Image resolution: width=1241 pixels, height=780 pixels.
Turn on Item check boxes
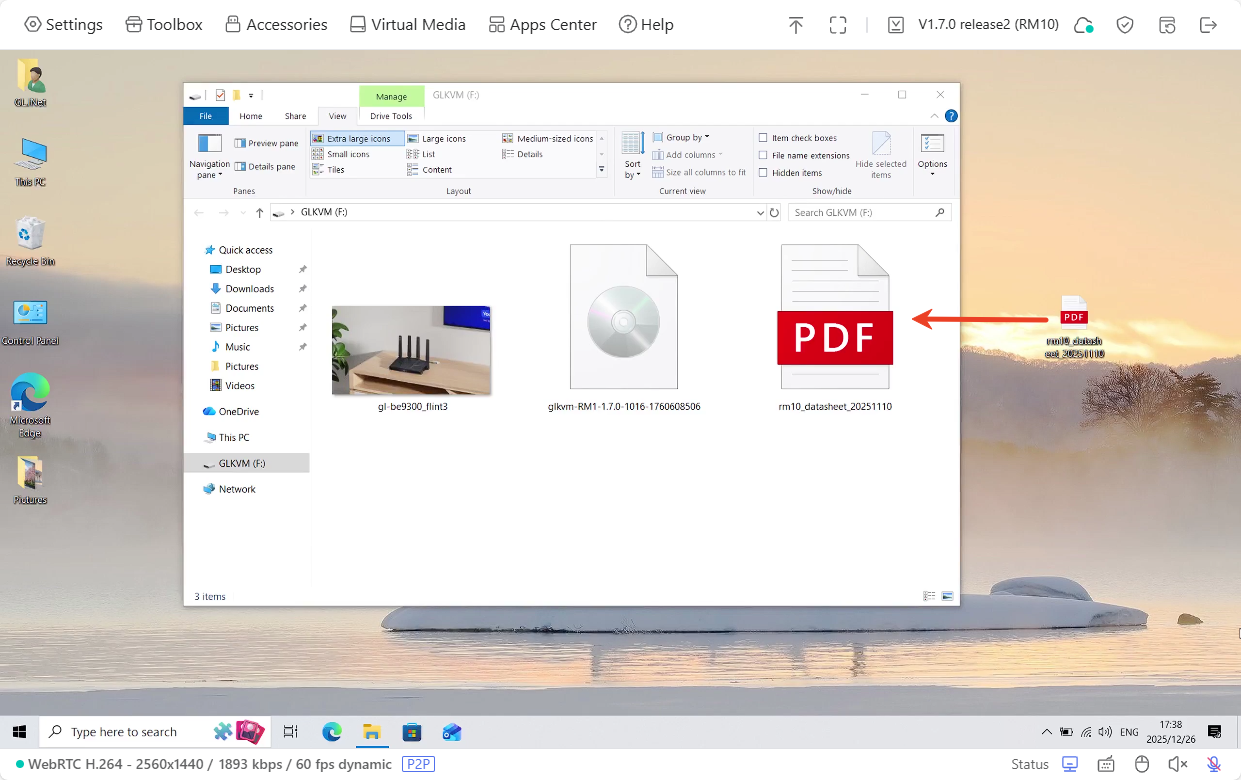pos(763,137)
